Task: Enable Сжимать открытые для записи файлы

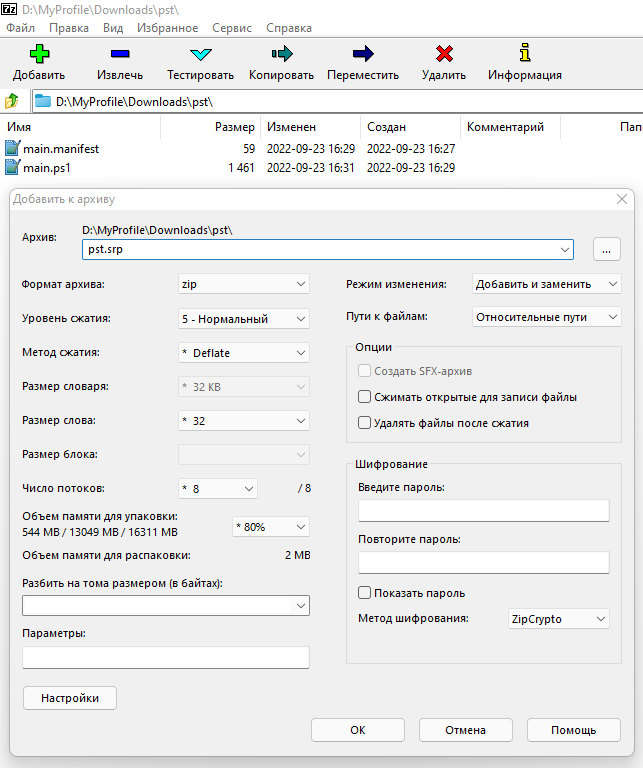Action: 365,397
